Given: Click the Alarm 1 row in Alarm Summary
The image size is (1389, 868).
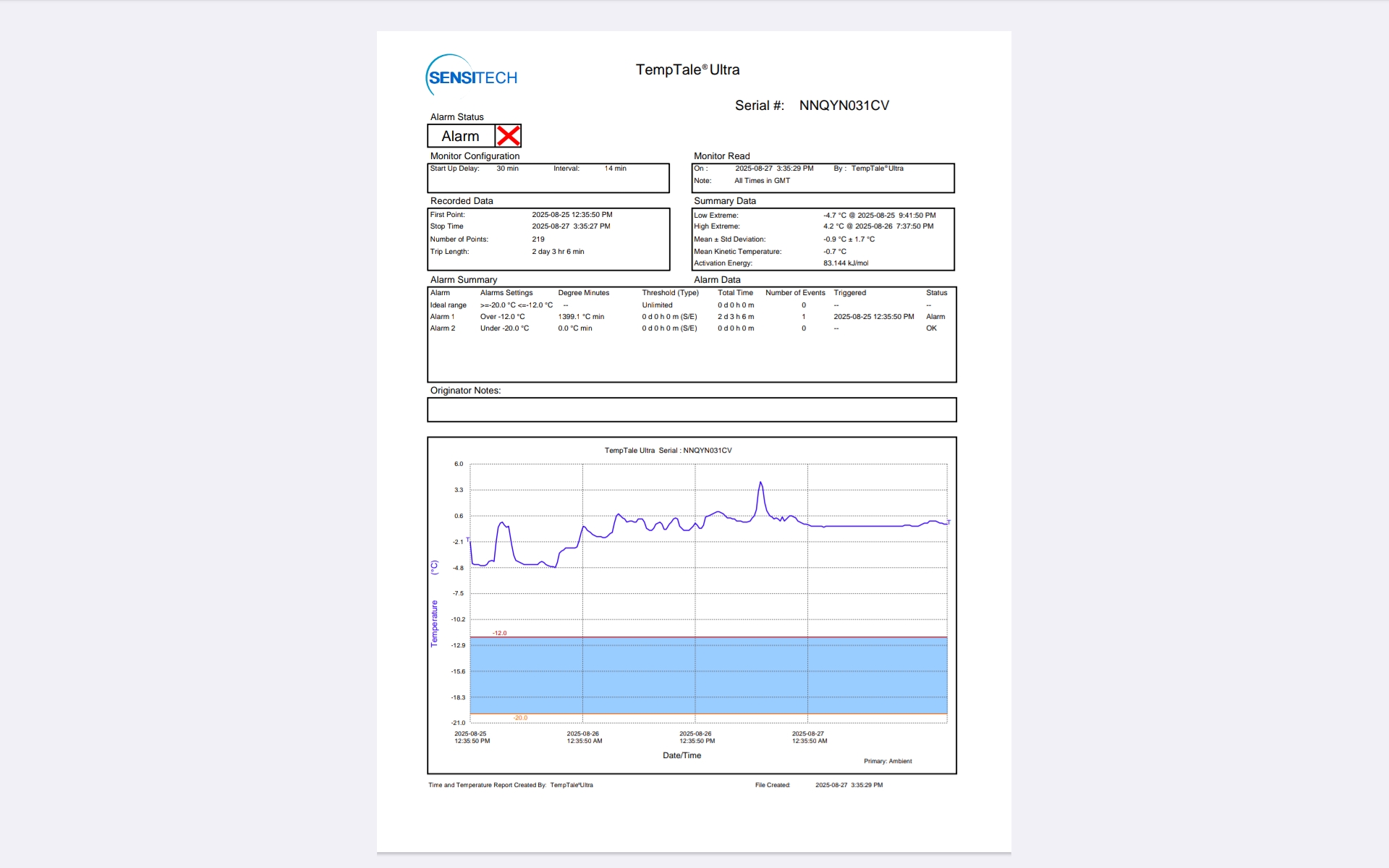Looking at the screenshot, I should (x=443, y=317).
